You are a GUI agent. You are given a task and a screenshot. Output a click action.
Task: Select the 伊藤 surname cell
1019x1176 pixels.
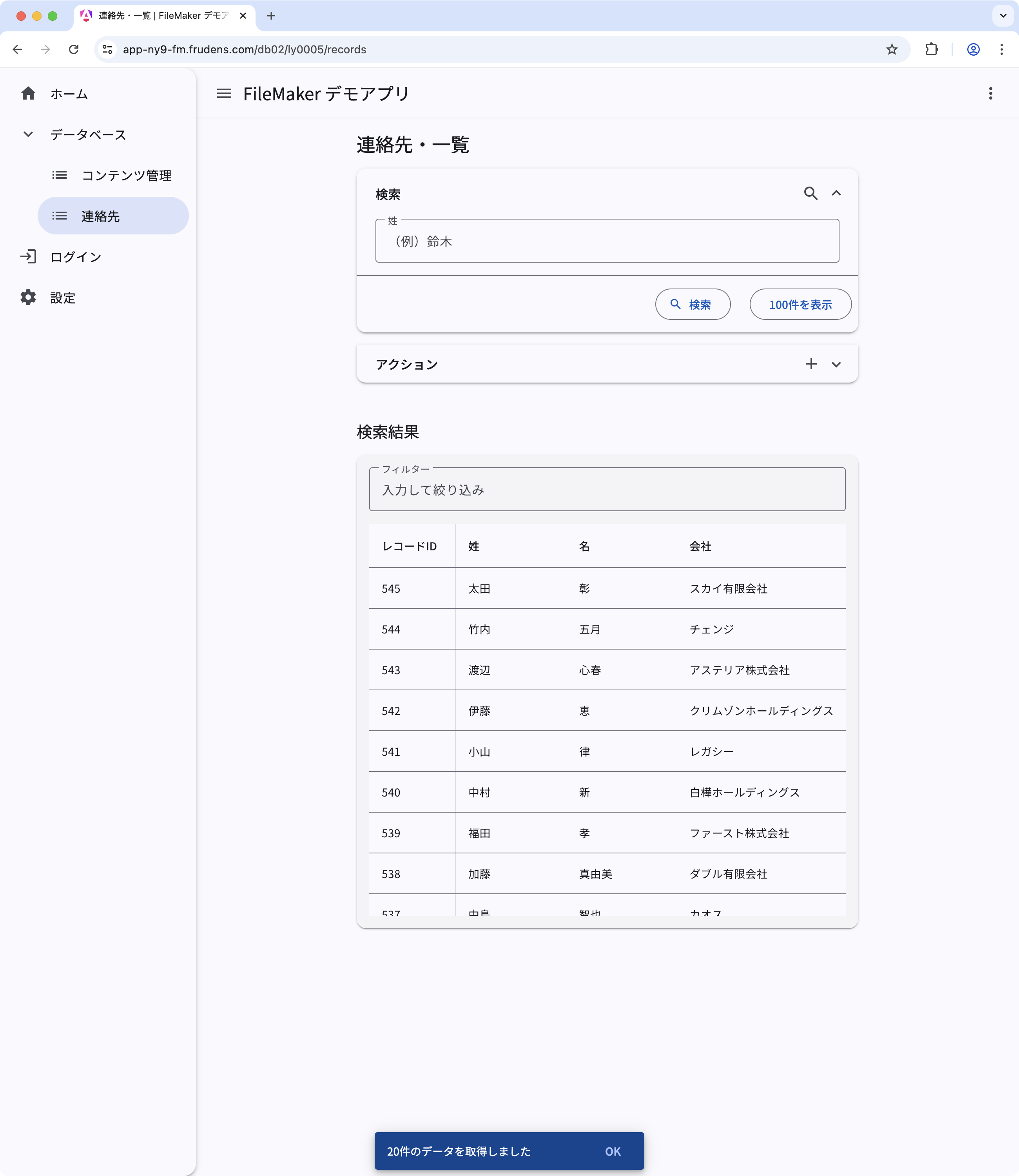coord(479,711)
